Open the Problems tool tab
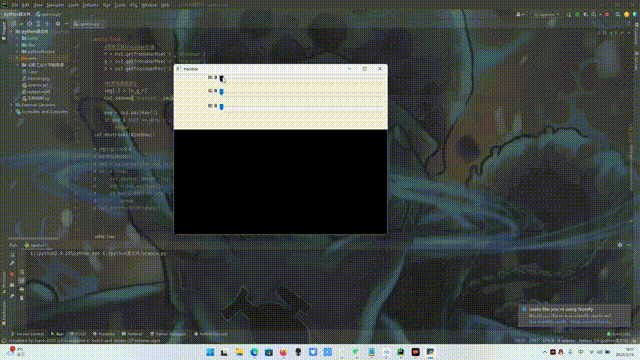 point(104,334)
